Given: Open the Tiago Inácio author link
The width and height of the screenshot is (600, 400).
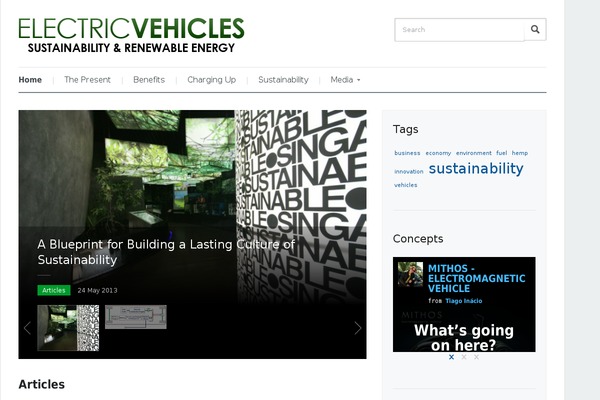Looking at the screenshot, I should tap(464, 301).
